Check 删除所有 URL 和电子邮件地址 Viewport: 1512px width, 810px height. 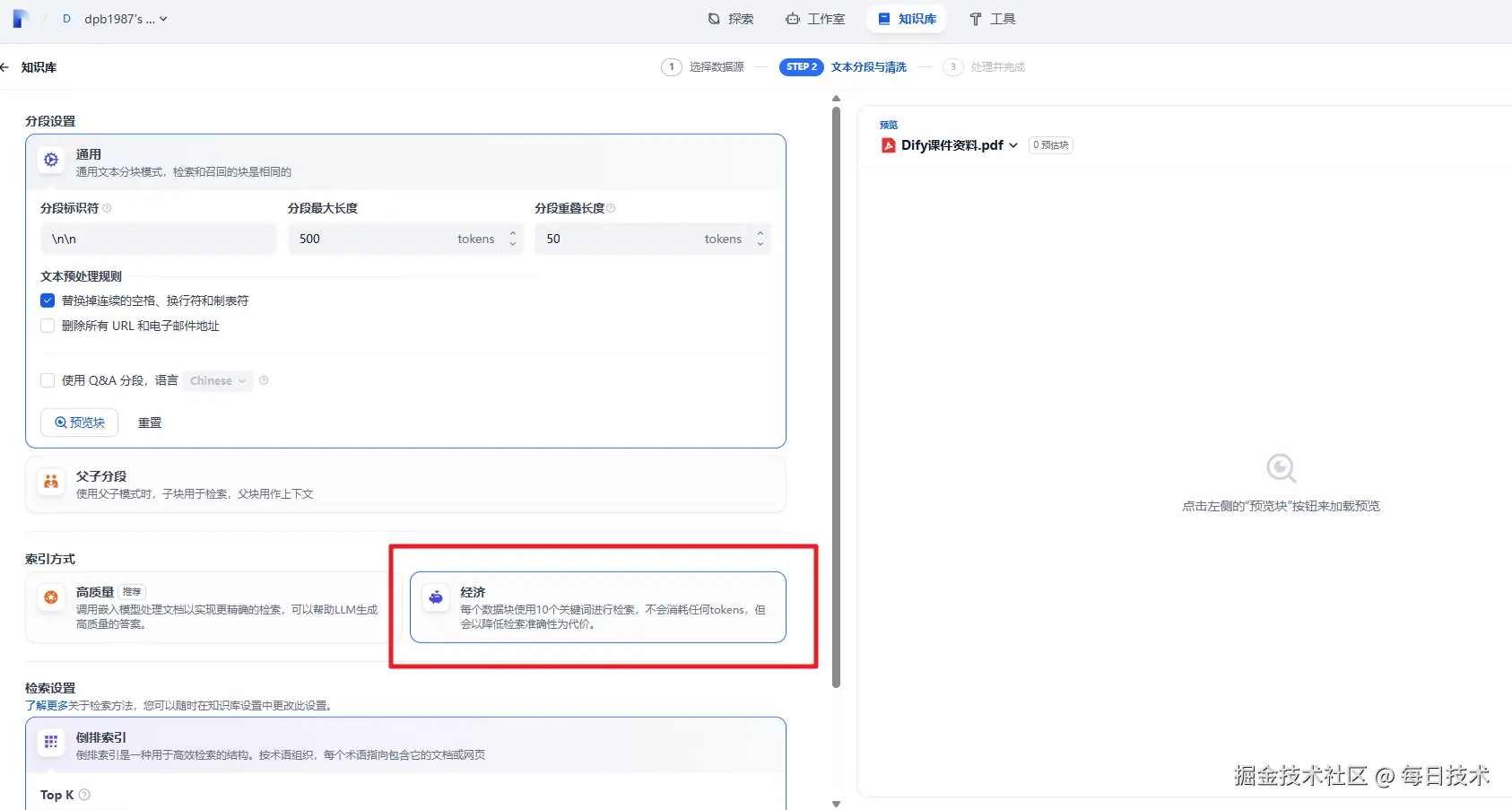(x=48, y=326)
